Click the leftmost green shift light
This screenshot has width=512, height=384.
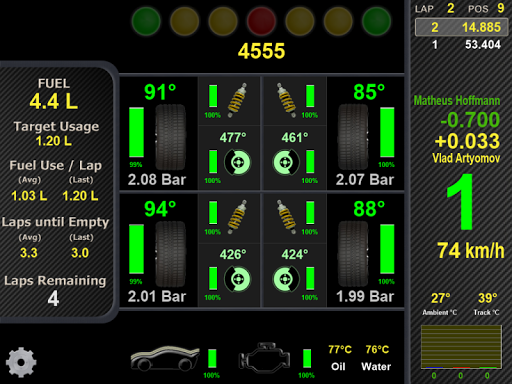pyautogui.click(x=146, y=21)
